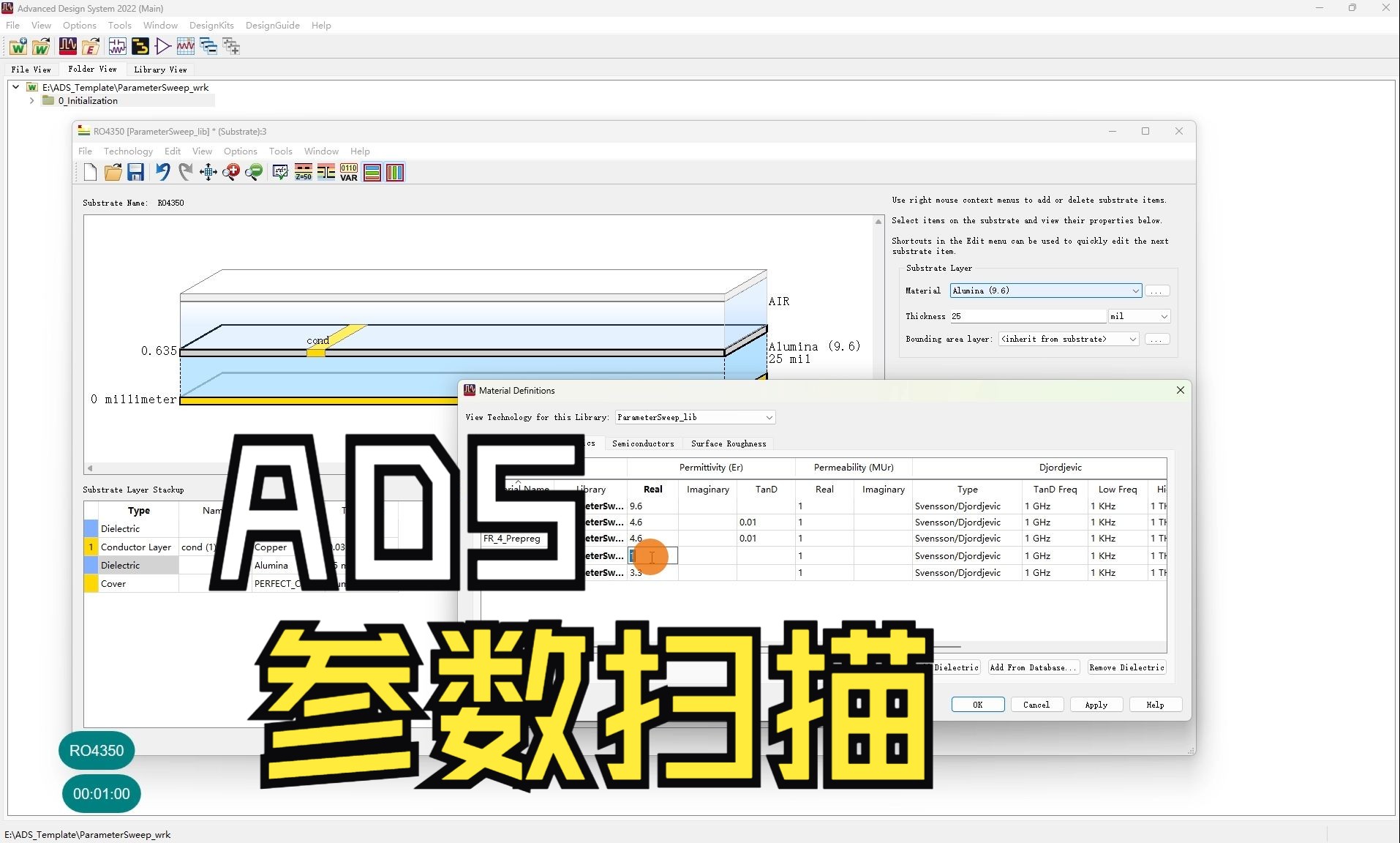Open the New Data Display Window icon
This screenshot has width=1400, height=843.
186,47
